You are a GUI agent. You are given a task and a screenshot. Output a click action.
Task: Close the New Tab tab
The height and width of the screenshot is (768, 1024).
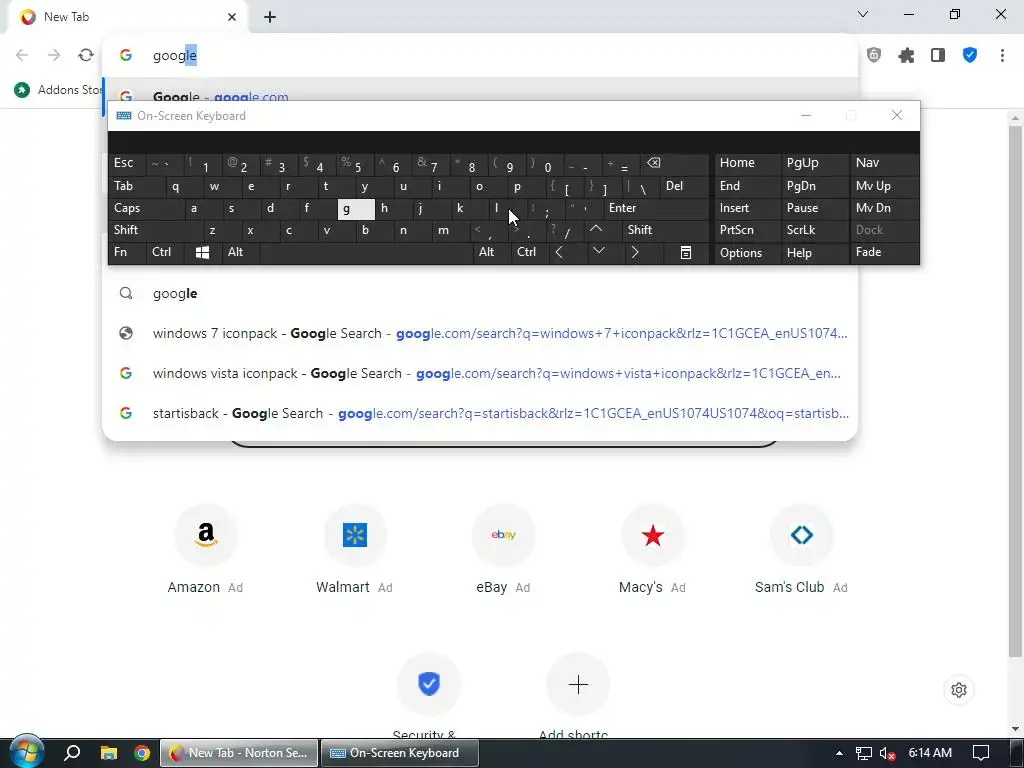click(x=232, y=17)
